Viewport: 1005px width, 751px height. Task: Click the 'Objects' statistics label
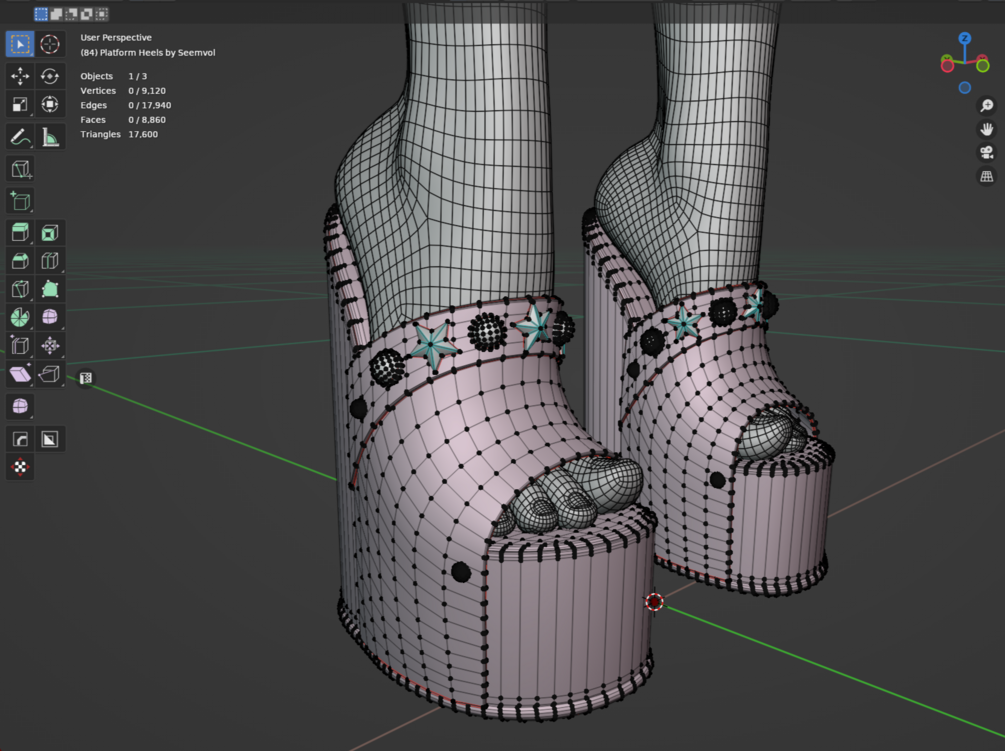96,76
